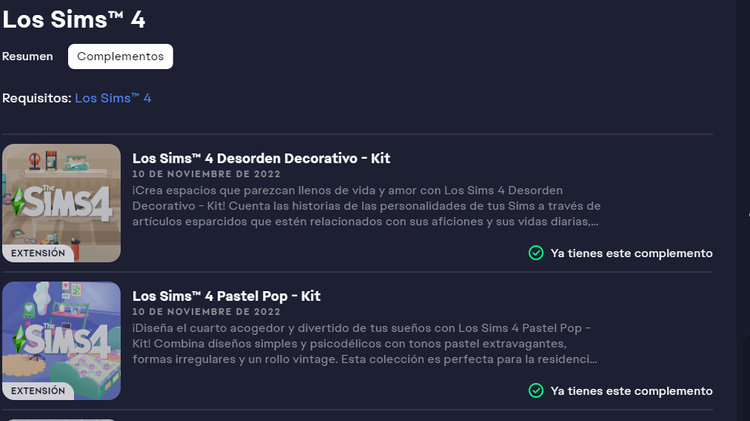Open the Desorden Decorativo Kit thumbnail
The height and width of the screenshot is (421, 750).
point(61,203)
